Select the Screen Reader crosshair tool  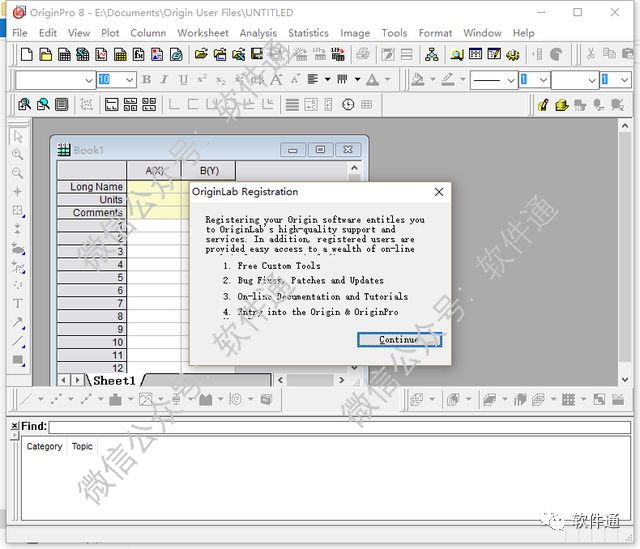click(18, 191)
